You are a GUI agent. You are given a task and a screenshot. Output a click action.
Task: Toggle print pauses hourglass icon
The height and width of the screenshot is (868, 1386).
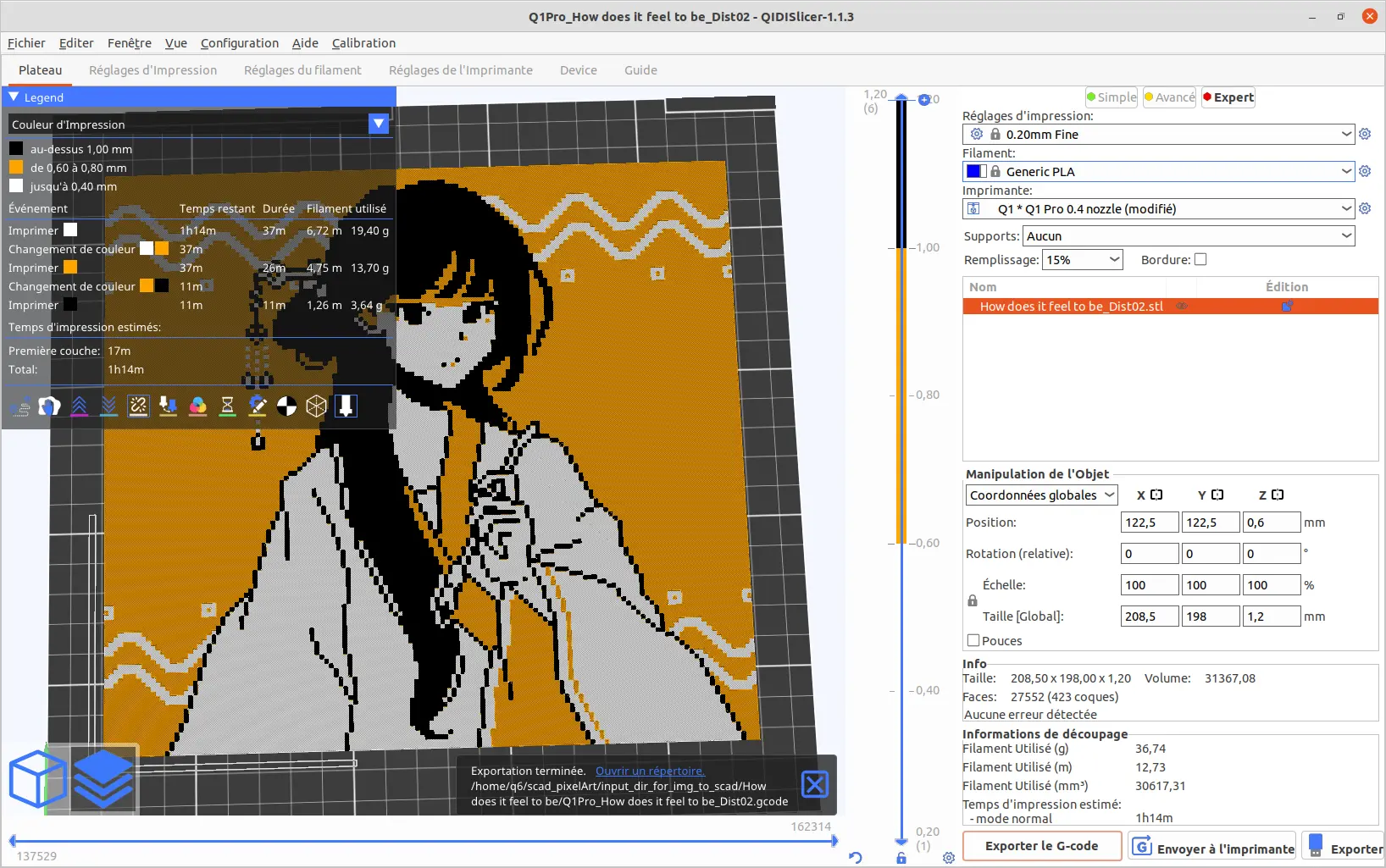click(x=228, y=407)
